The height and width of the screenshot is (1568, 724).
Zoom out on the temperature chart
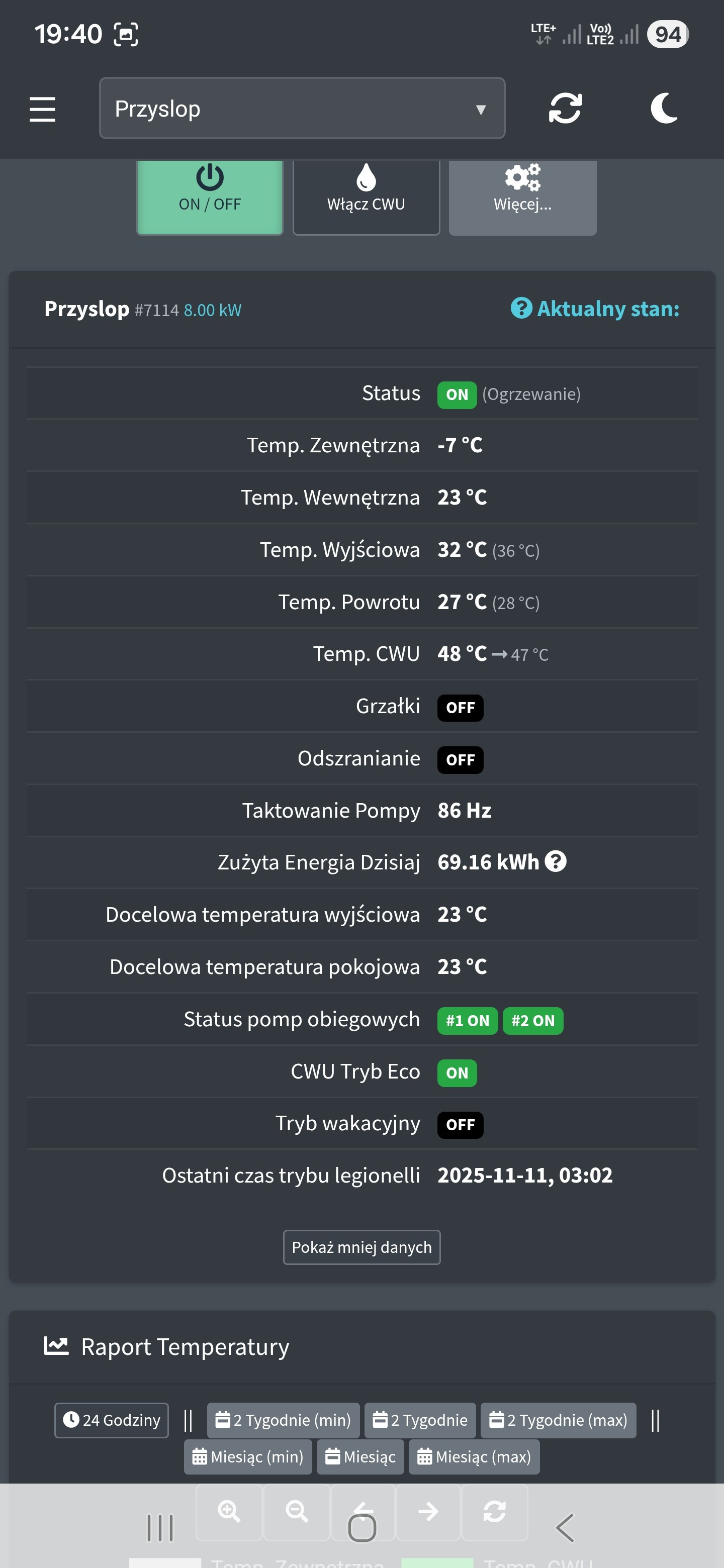tap(297, 1511)
